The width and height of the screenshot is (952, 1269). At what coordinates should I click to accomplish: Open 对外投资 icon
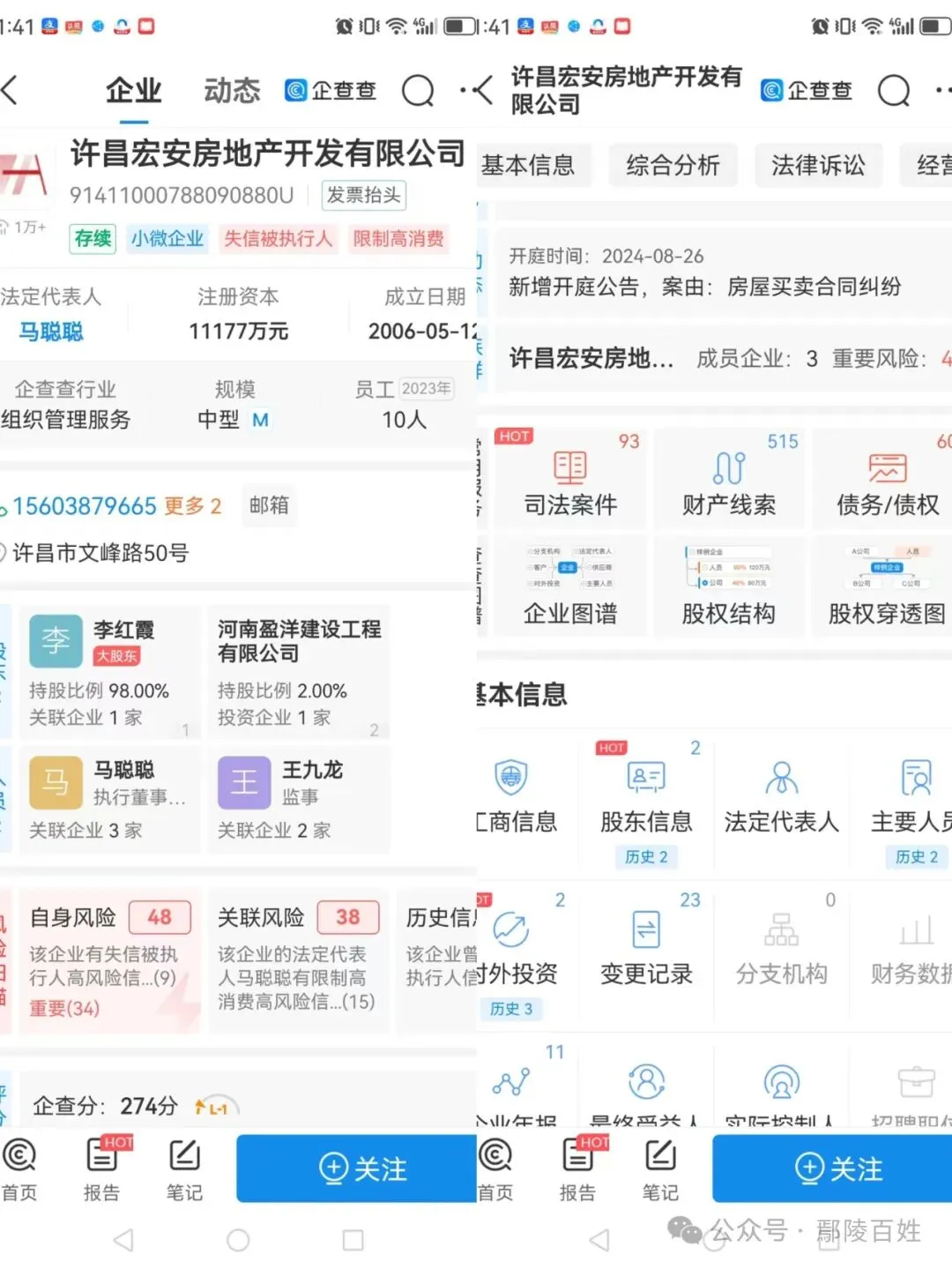point(511,929)
